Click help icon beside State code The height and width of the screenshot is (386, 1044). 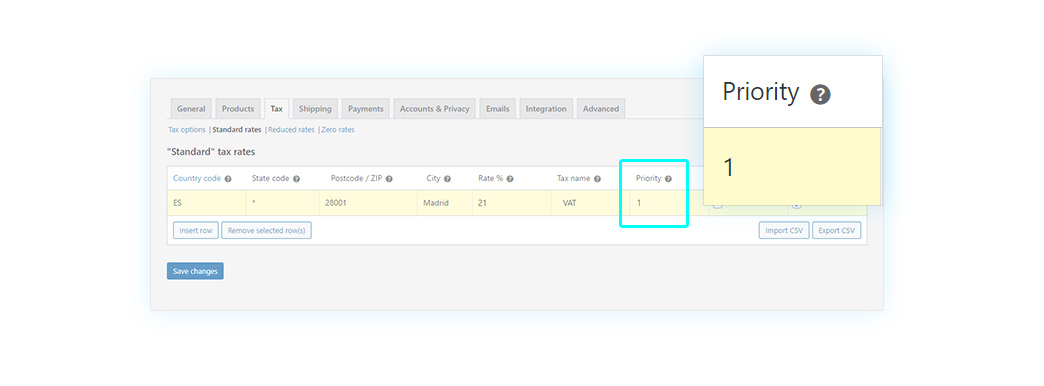click(x=296, y=179)
